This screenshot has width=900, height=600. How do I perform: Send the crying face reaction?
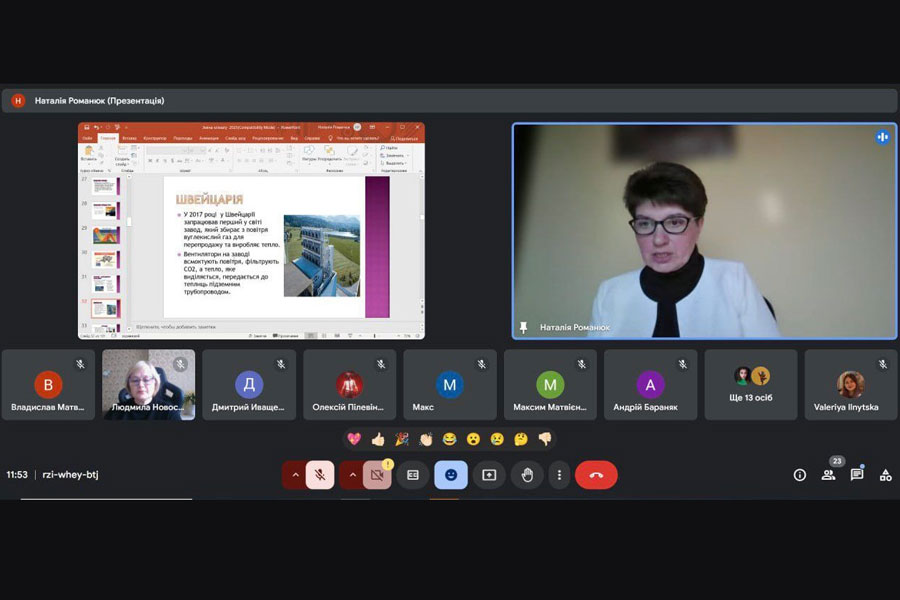pyautogui.click(x=497, y=439)
